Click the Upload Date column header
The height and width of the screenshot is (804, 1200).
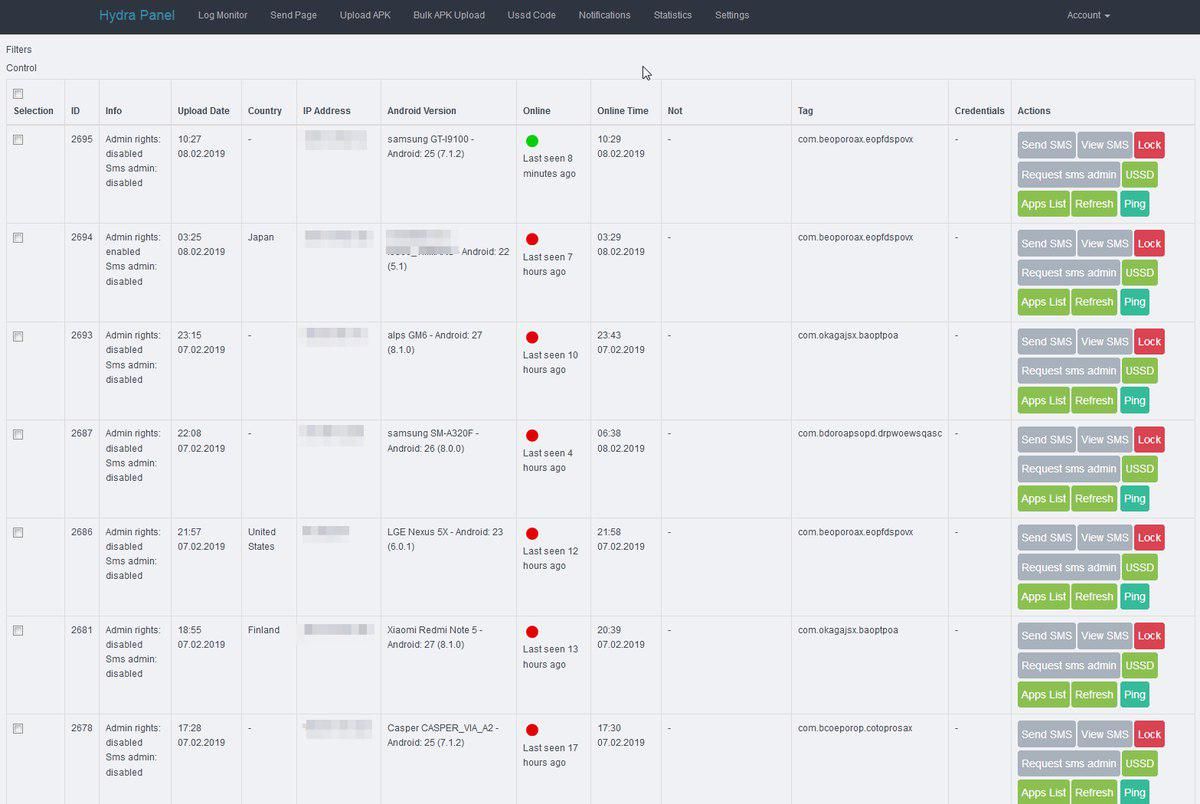pyautogui.click(x=204, y=111)
